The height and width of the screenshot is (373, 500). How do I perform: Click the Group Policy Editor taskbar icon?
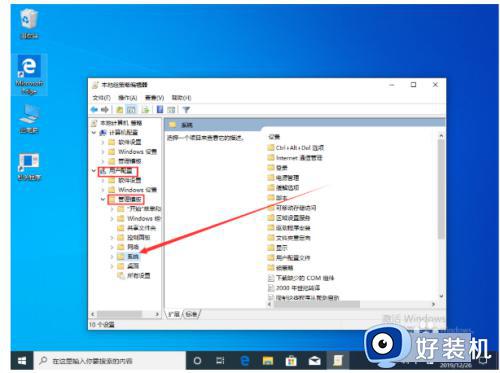[338, 361]
